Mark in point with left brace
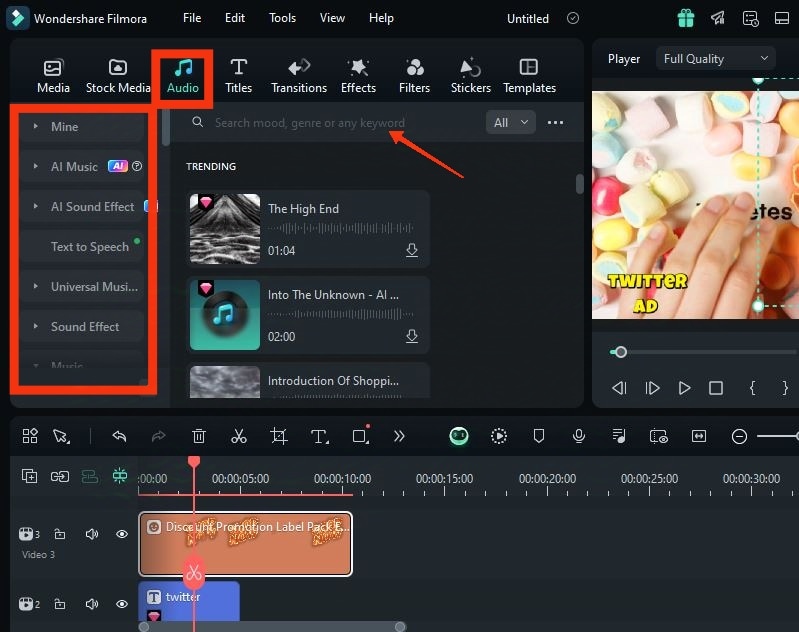 pos(752,388)
